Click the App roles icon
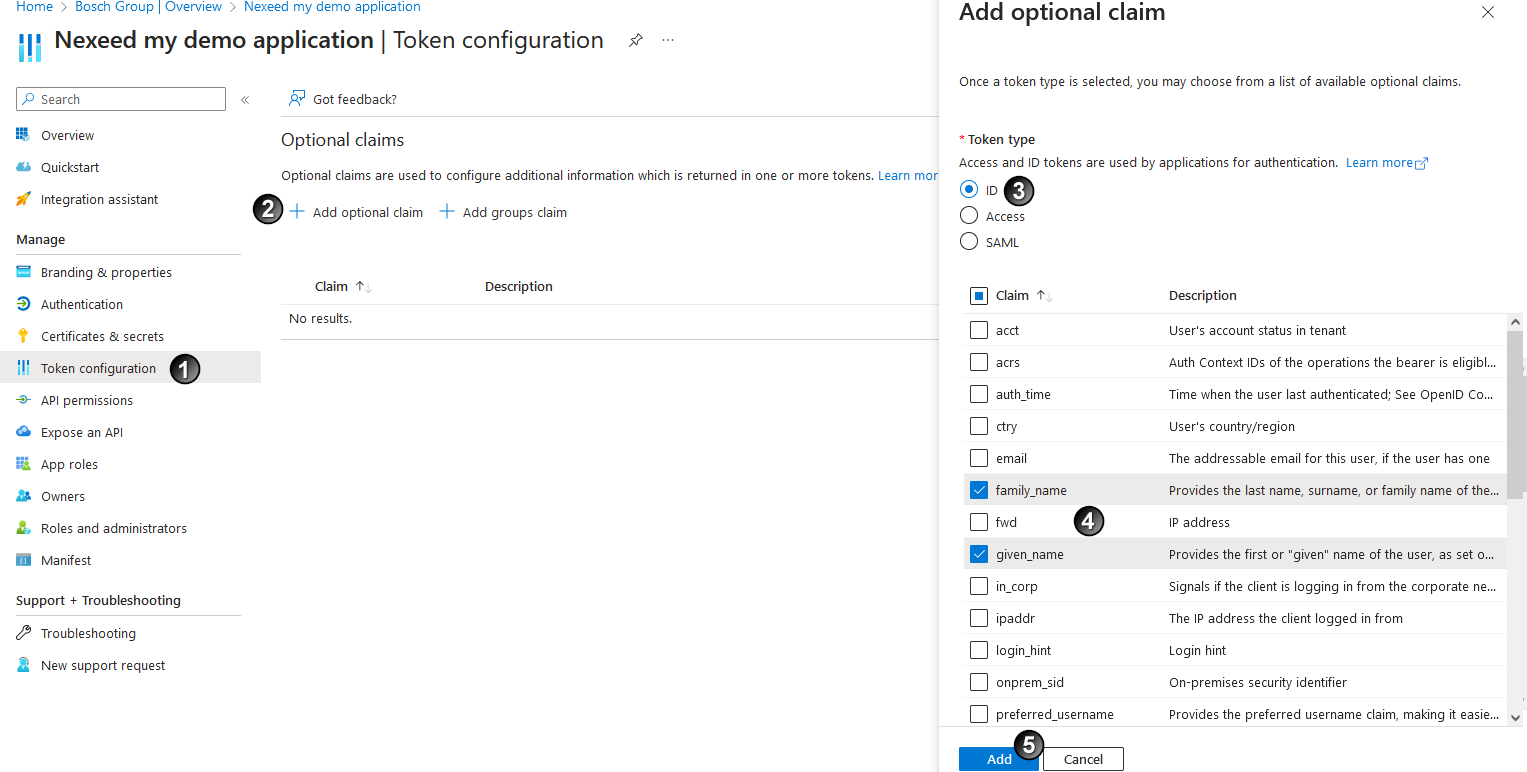Image resolution: width=1527 pixels, height=772 pixels. [x=23, y=464]
